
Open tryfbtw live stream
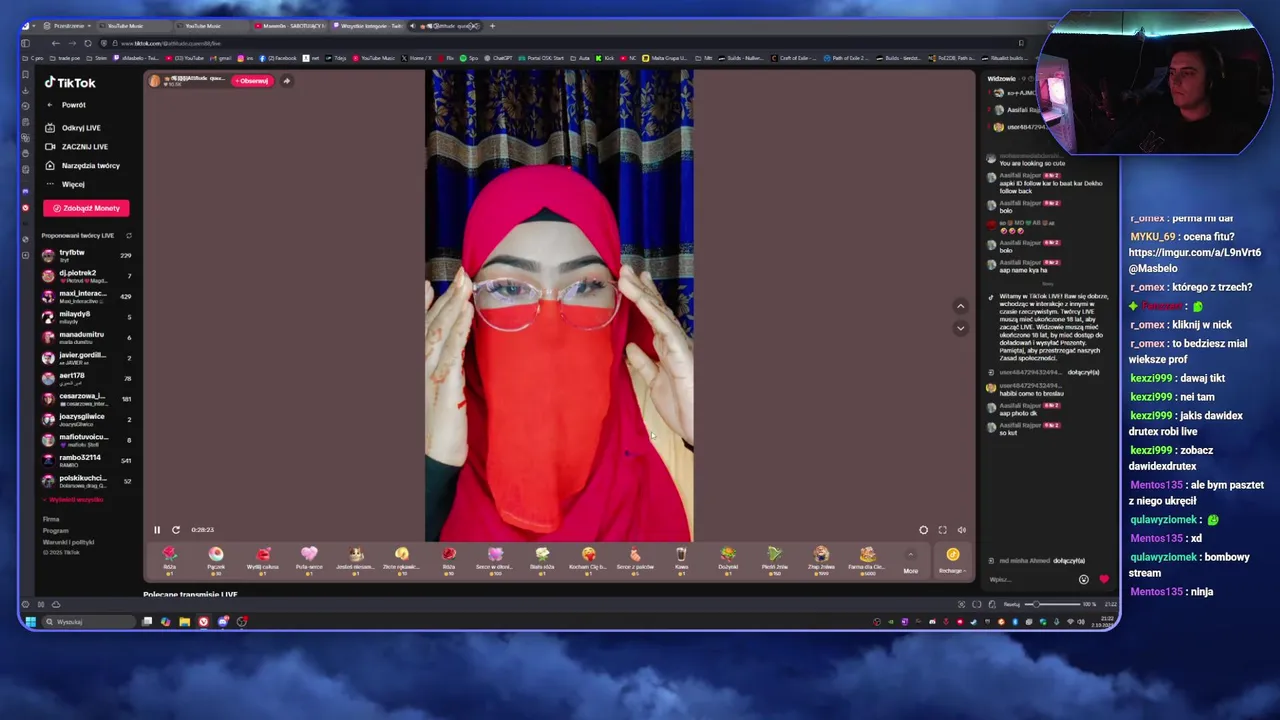86,255
